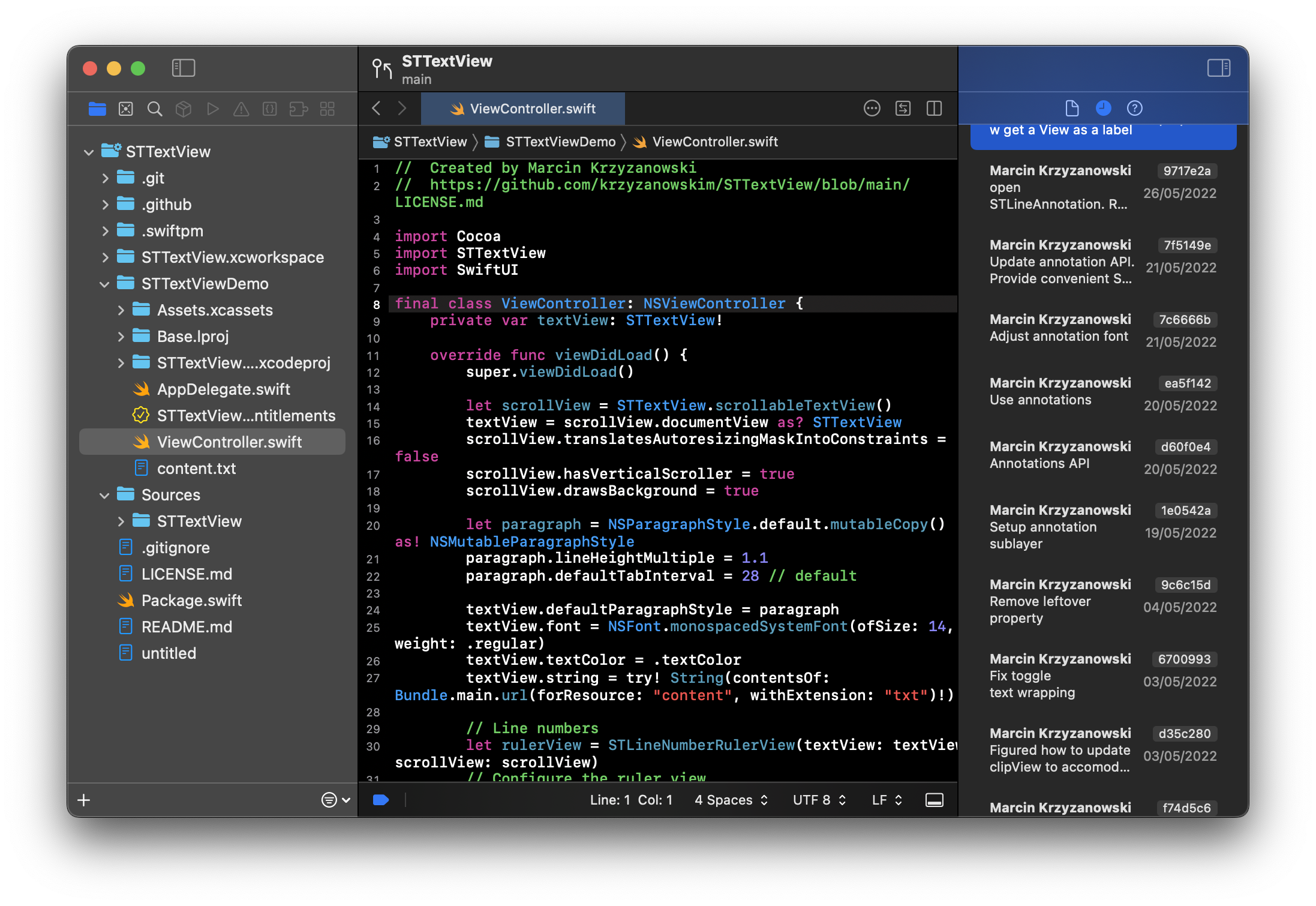Screen dimensions: 1316x906
Task: Add a new file with plus button
Action: [84, 800]
